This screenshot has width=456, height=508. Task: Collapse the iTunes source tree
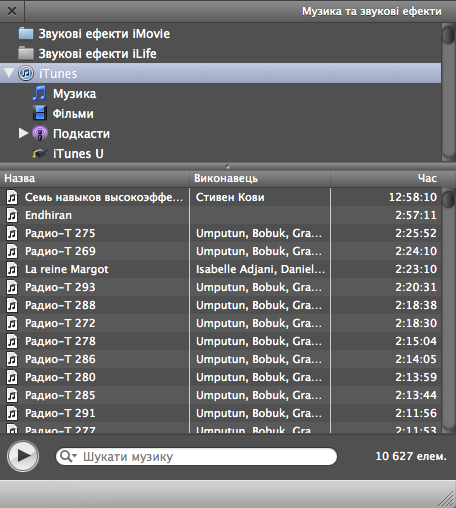pos(9,73)
